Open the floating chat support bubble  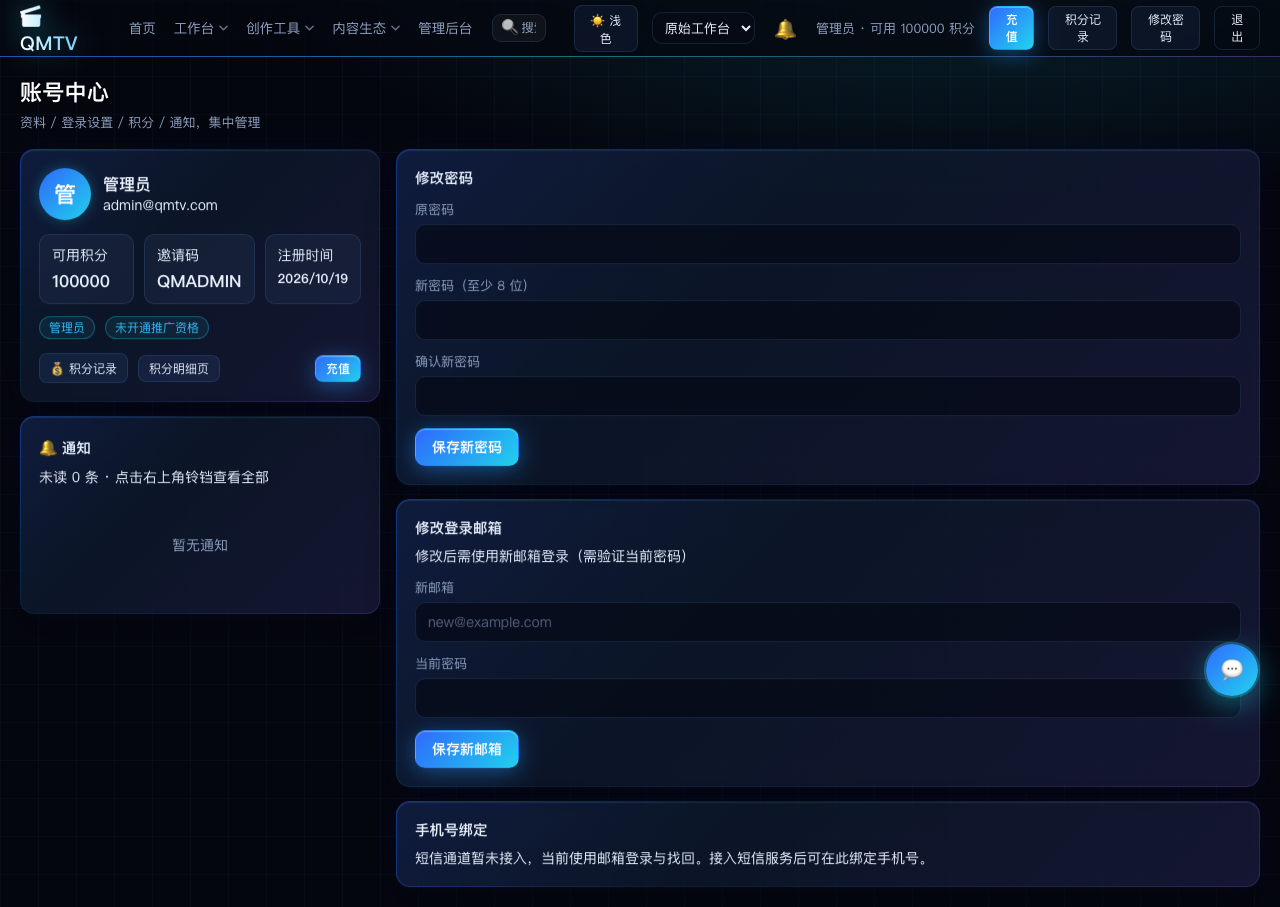[1232, 670]
